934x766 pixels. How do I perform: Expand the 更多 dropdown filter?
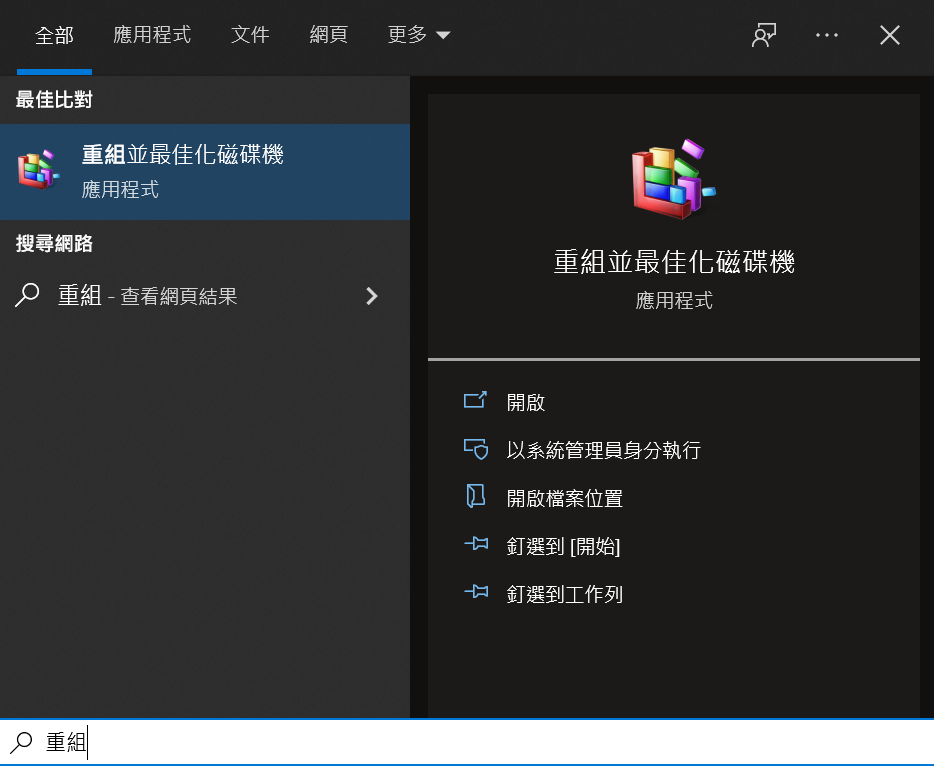(419, 35)
